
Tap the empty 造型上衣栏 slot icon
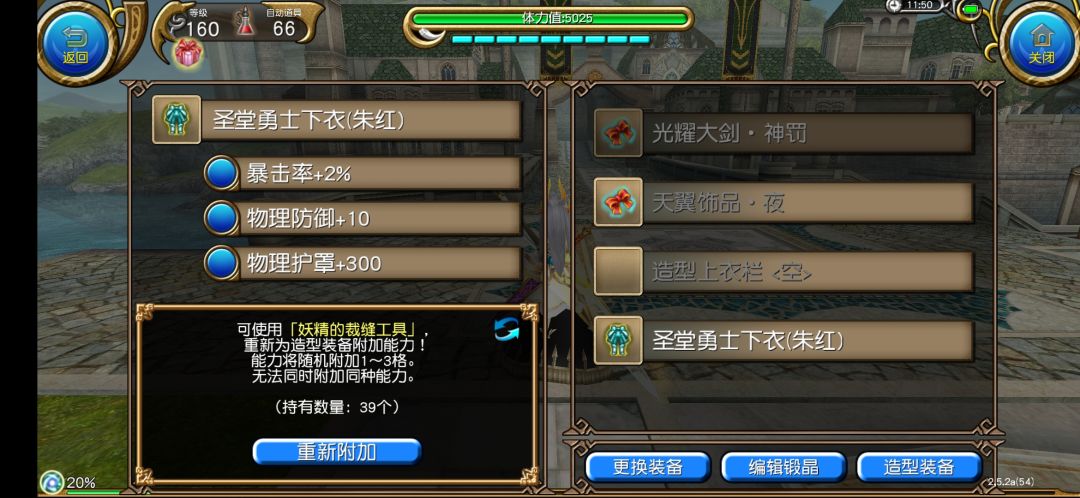click(x=618, y=271)
